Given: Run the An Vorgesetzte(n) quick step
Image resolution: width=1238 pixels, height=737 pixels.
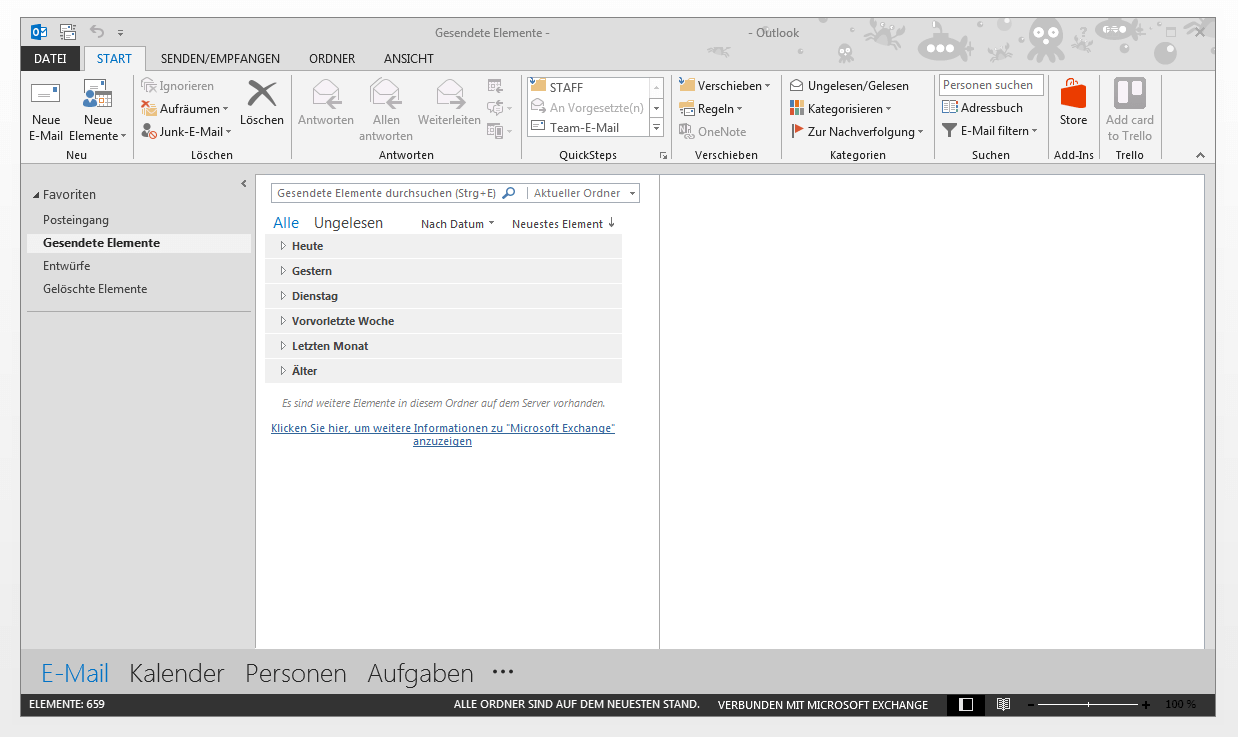Looking at the screenshot, I should pos(588,107).
